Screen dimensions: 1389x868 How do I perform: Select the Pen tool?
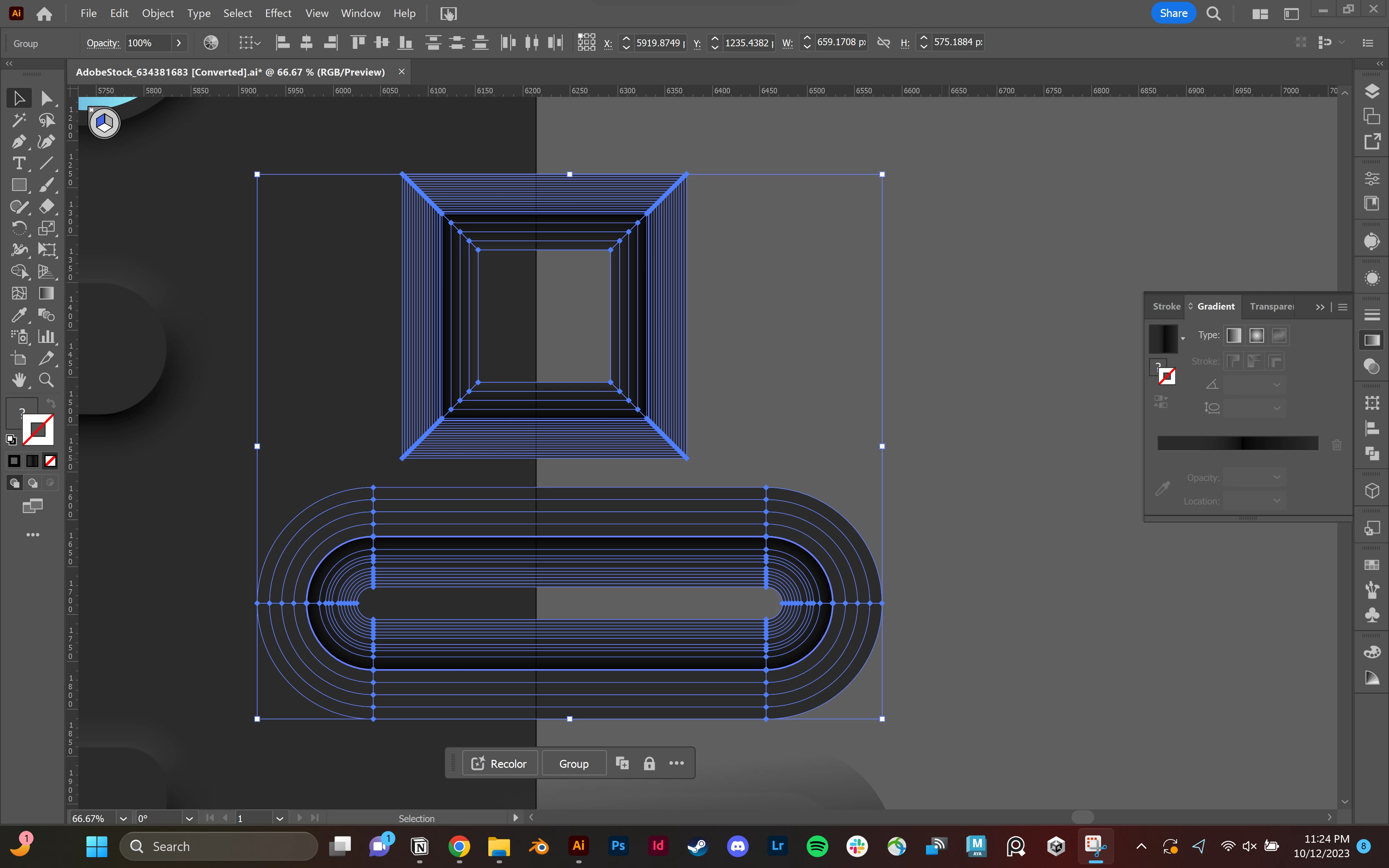point(18,142)
